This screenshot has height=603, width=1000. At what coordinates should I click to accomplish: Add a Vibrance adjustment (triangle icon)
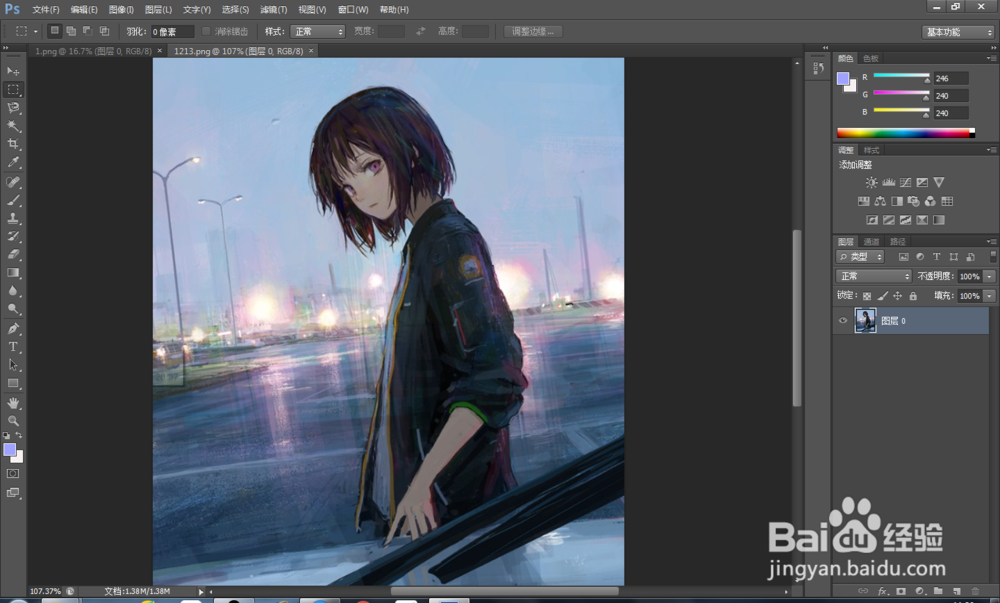[939, 182]
